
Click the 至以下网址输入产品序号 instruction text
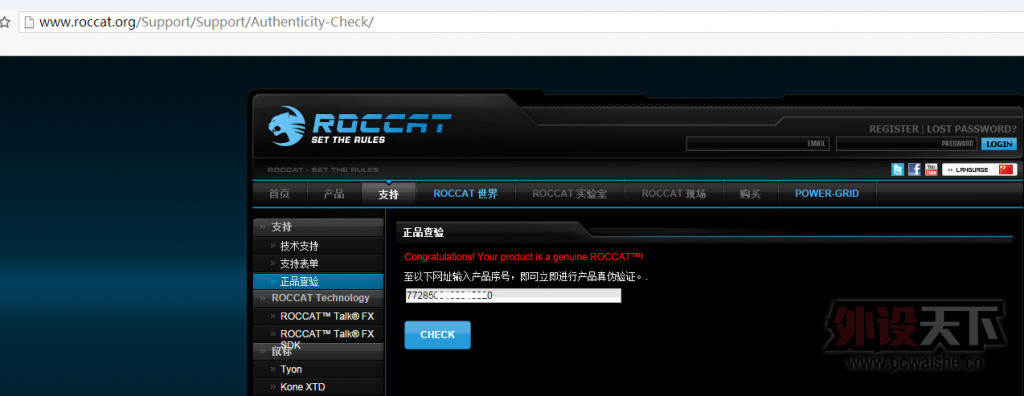pyautogui.click(x=526, y=277)
